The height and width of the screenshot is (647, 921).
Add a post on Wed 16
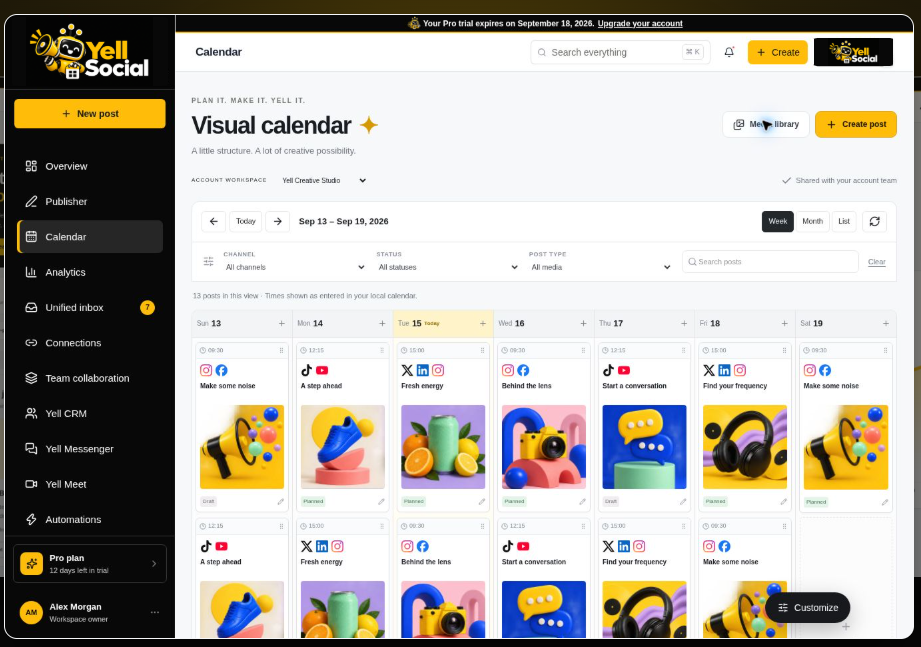(x=583, y=324)
